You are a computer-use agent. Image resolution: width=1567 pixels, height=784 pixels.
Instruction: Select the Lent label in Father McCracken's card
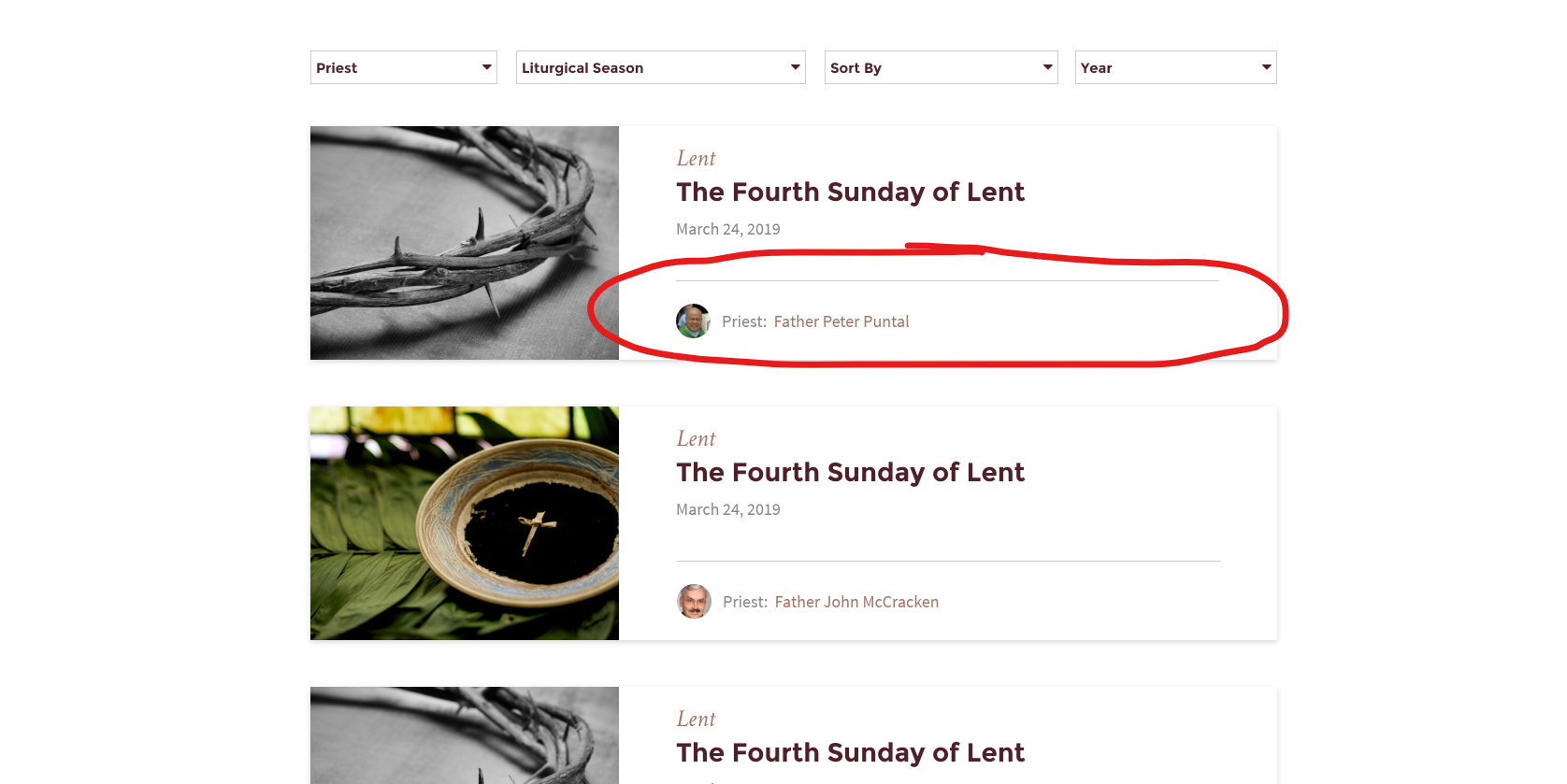[696, 439]
